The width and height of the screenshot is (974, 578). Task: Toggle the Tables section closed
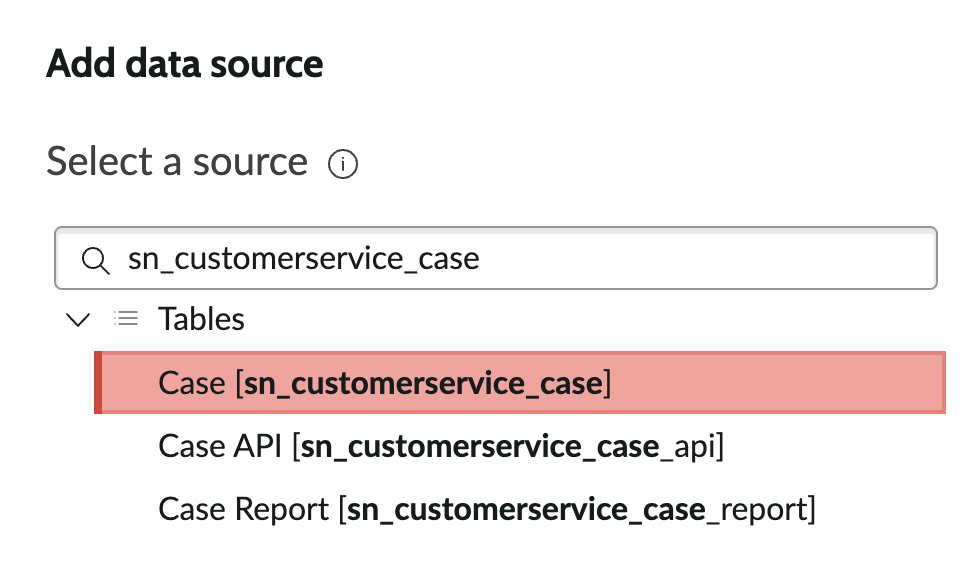[x=78, y=319]
